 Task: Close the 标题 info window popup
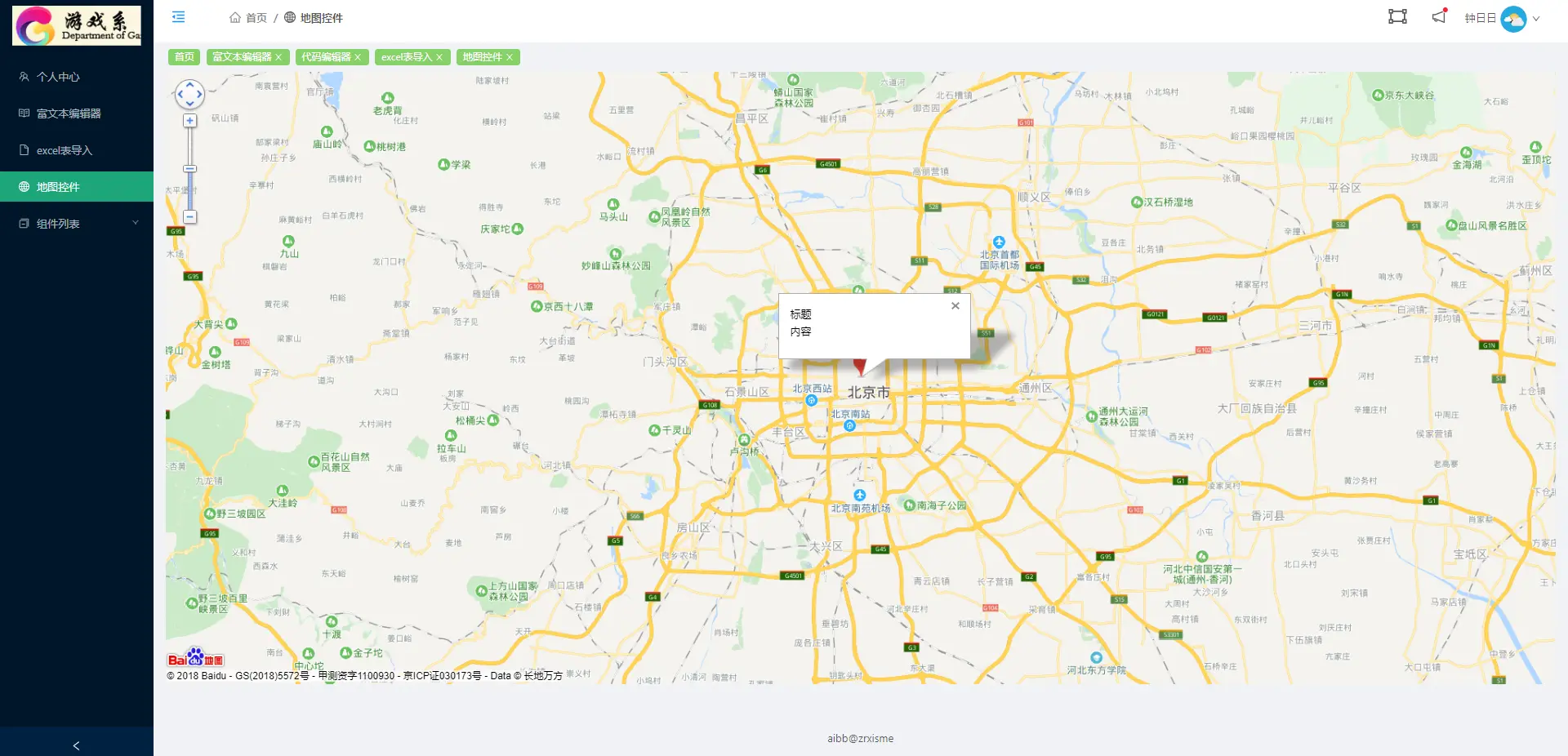click(x=955, y=305)
